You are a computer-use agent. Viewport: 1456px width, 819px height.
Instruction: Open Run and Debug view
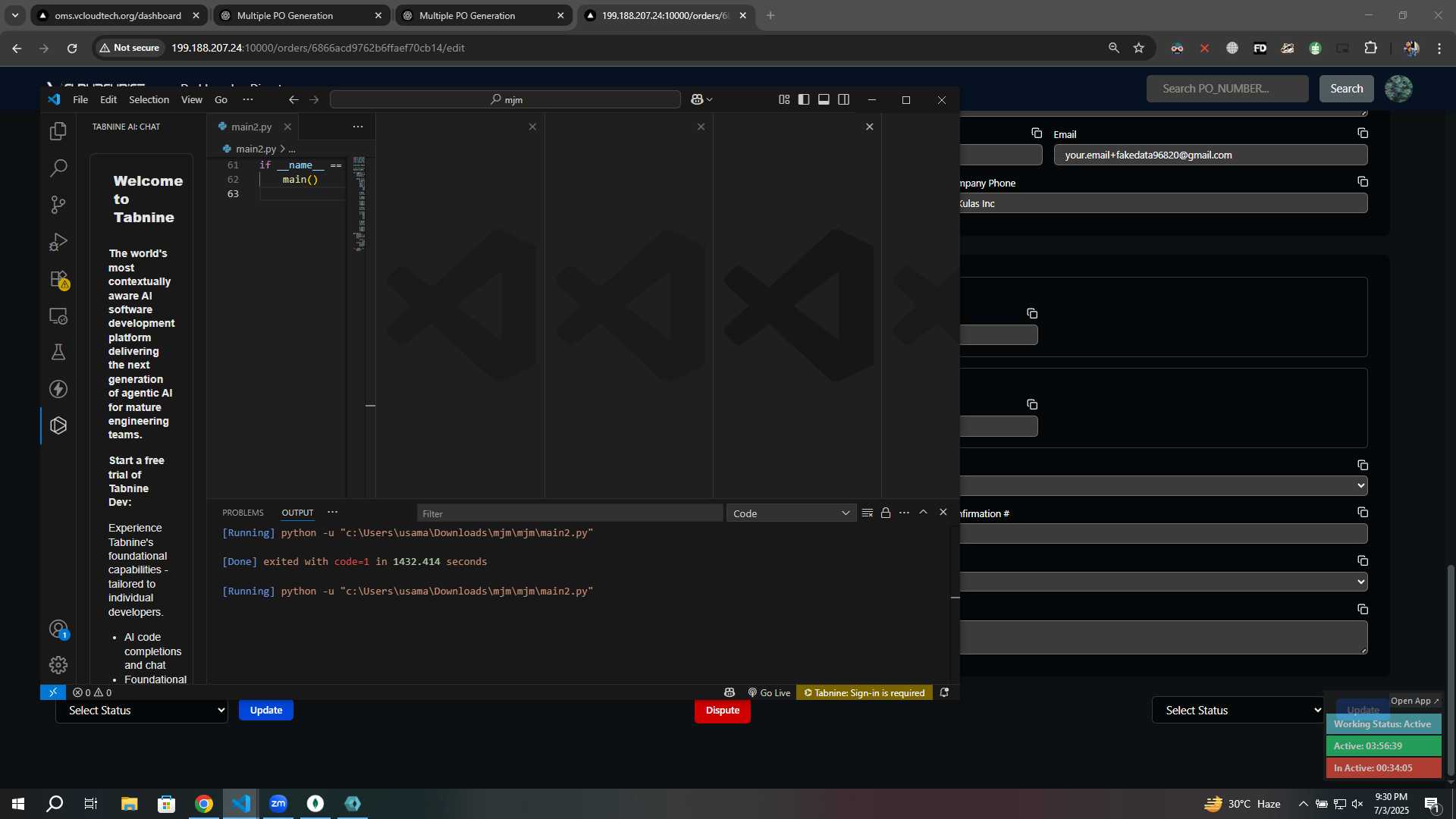click(x=58, y=242)
